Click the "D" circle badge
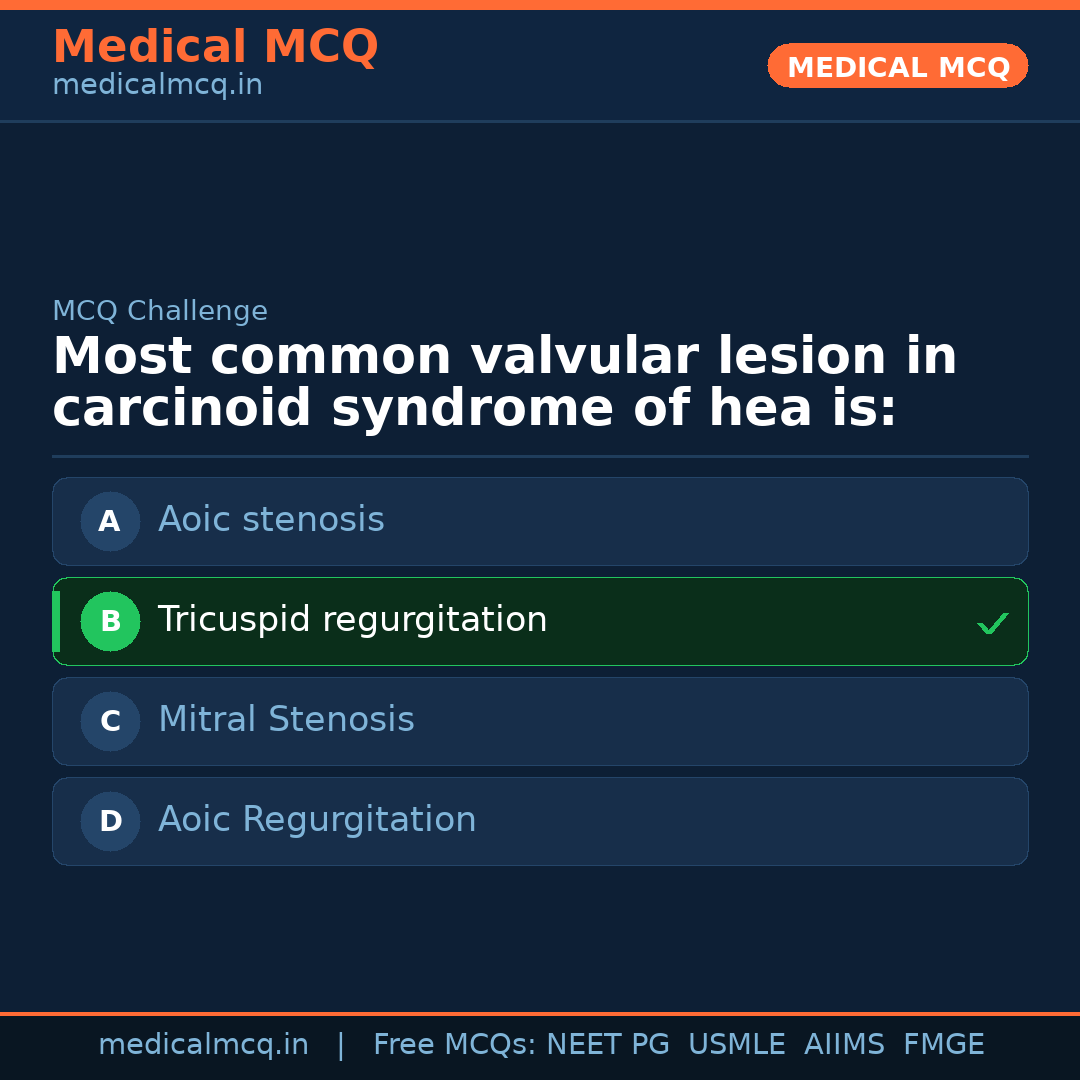 pyautogui.click(x=110, y=821)
